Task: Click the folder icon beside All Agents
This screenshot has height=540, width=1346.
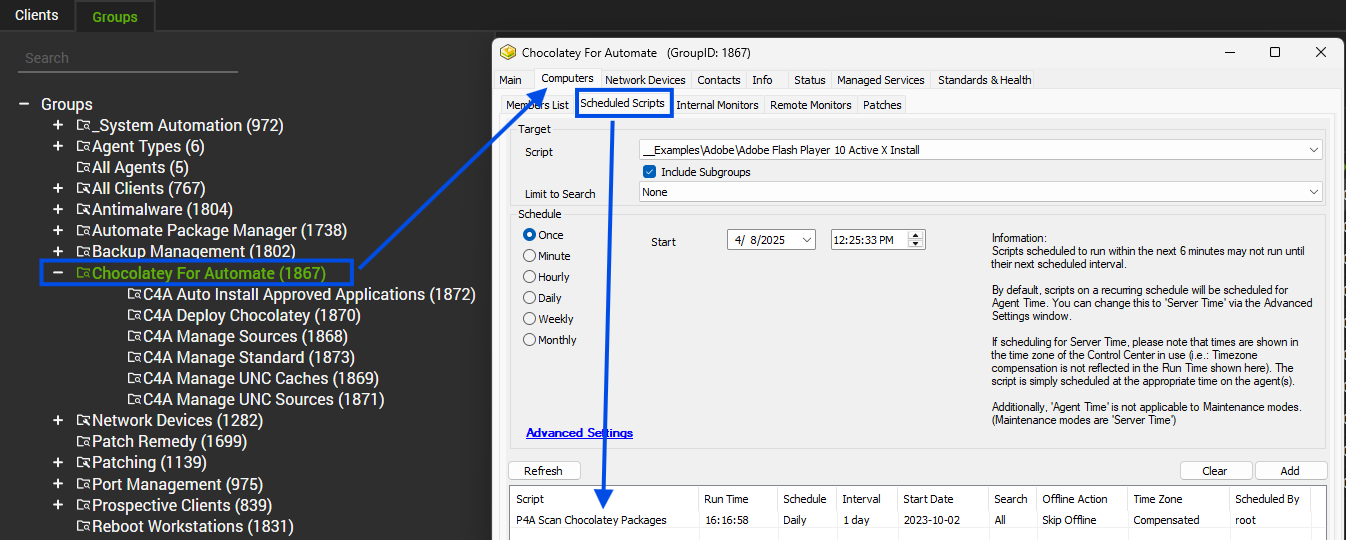Action: (x=84, y=168)
